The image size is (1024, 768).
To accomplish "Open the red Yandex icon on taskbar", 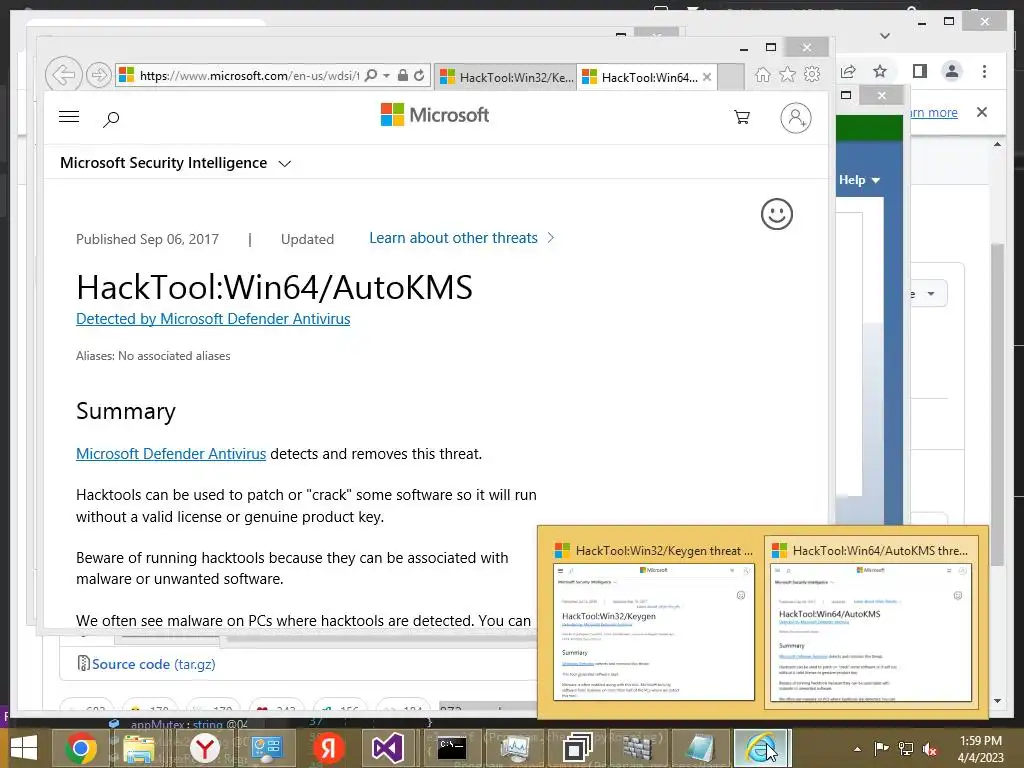I will 328,748.
